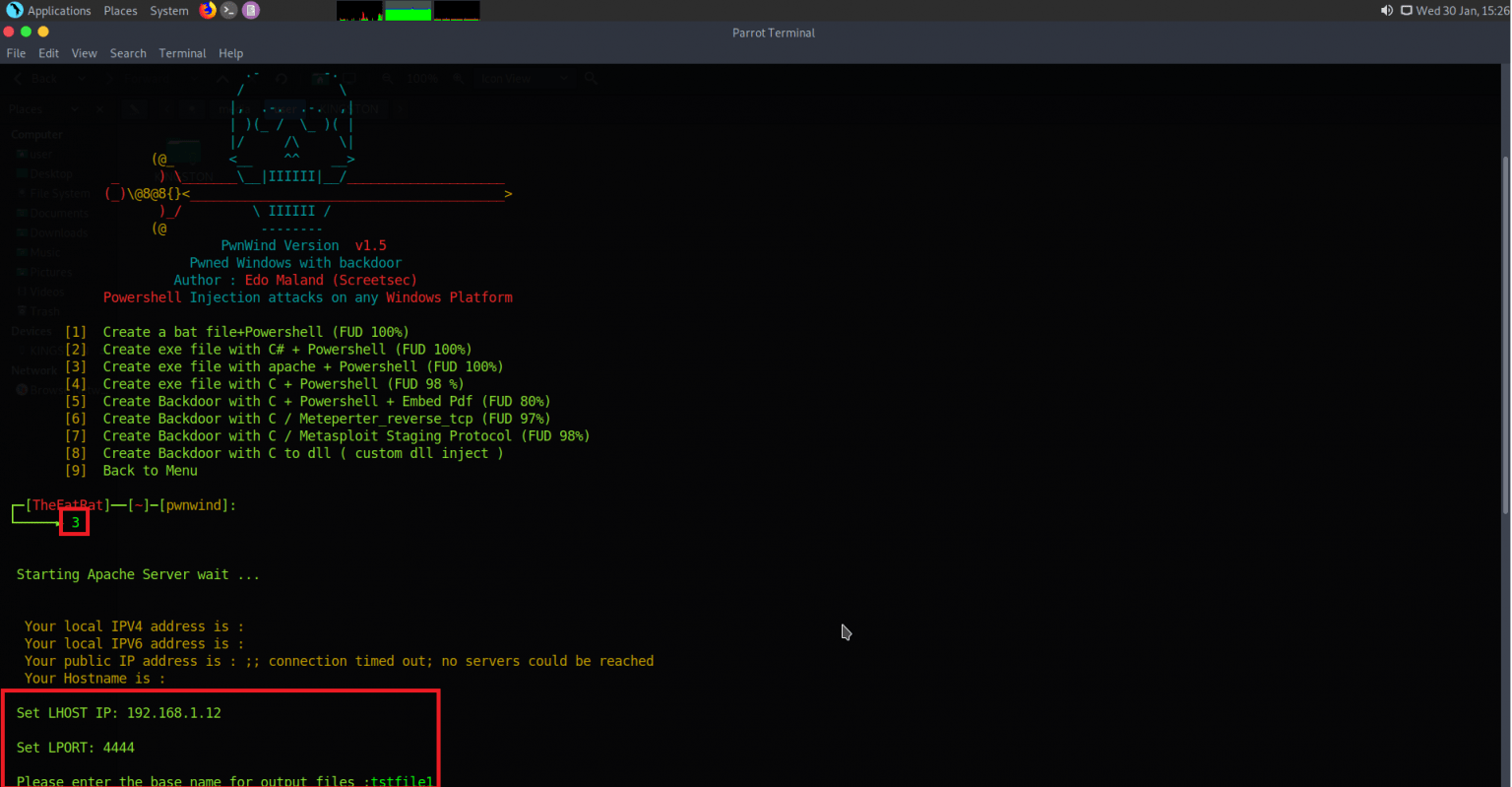Open the Terminal menu
The width and height of the screenshot is (1512, 787).
click(182, 53)
